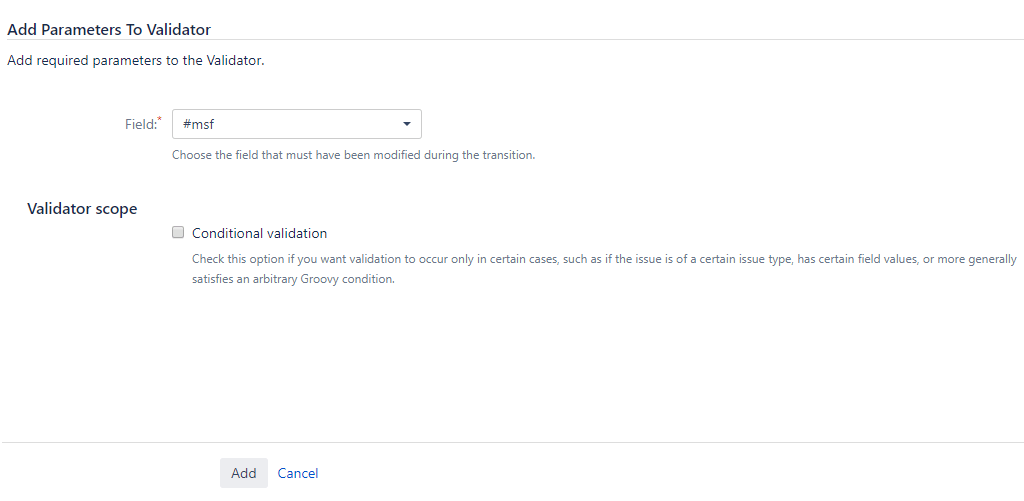
Task: Click the 'arbitrary Groovy condition' text line
Action: pos(293,280)
